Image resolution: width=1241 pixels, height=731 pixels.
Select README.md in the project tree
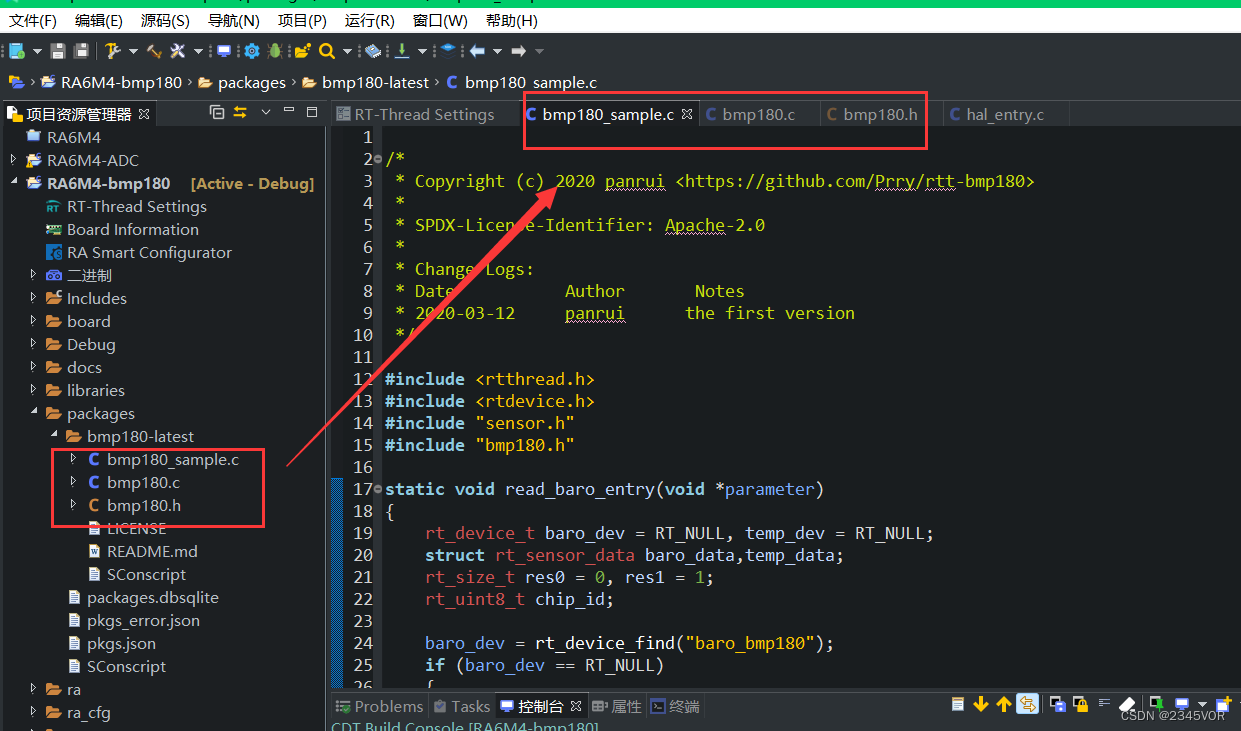coord(151,551)
